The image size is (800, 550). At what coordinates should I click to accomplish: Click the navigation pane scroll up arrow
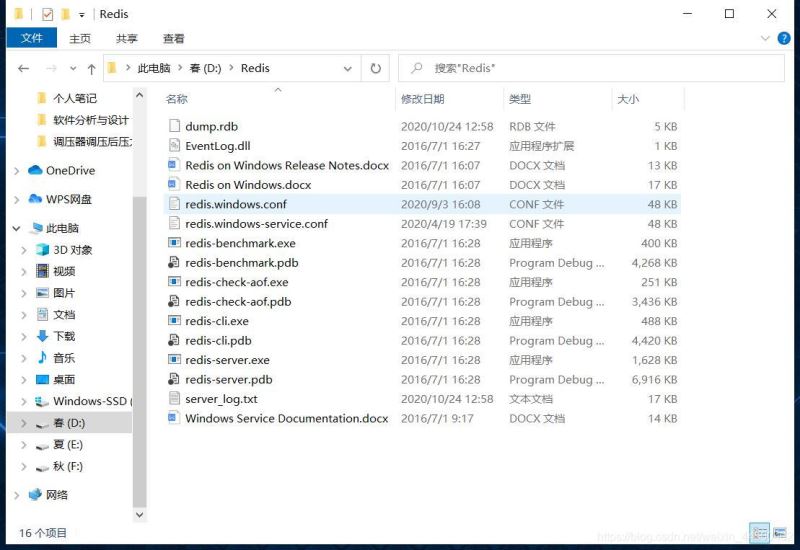139,95
